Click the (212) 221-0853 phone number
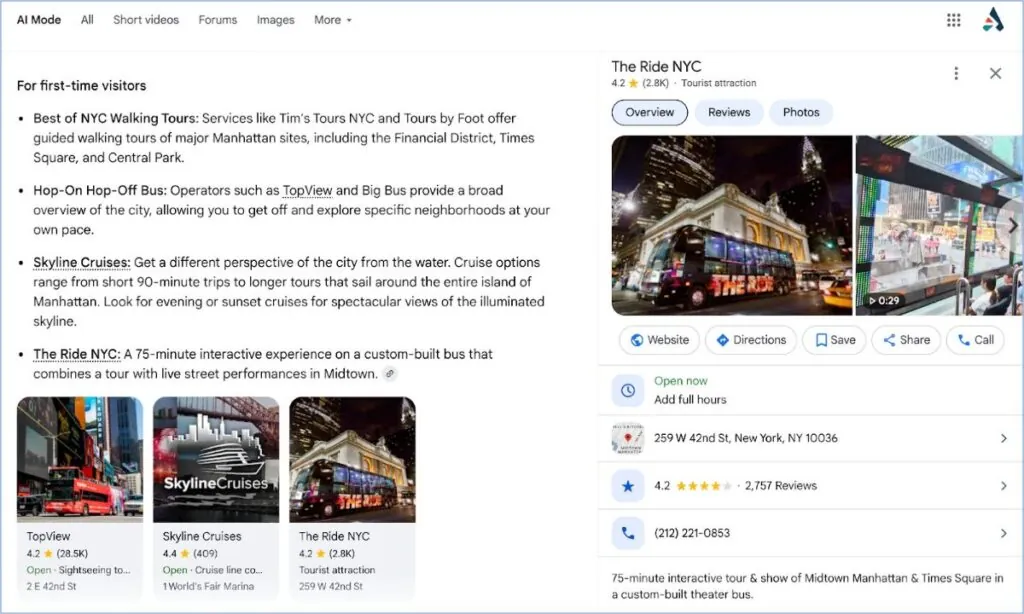1024x614 pixels. (x=692, y=534)
